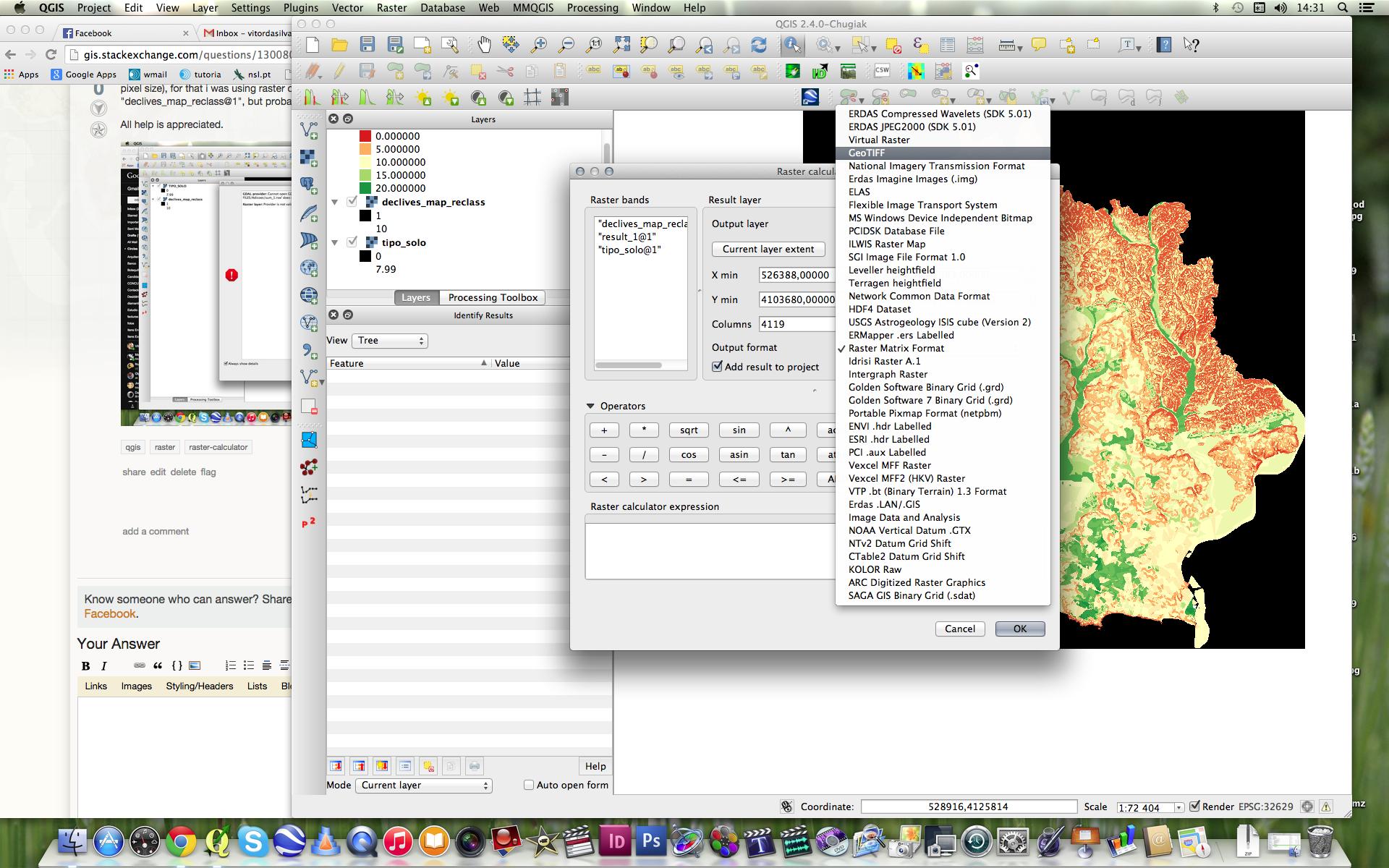Image resolution: width=1389 pixels, height=868 pixels.
Task: Switch to the Processing Toolbox tab
Action: click(493, 297)
